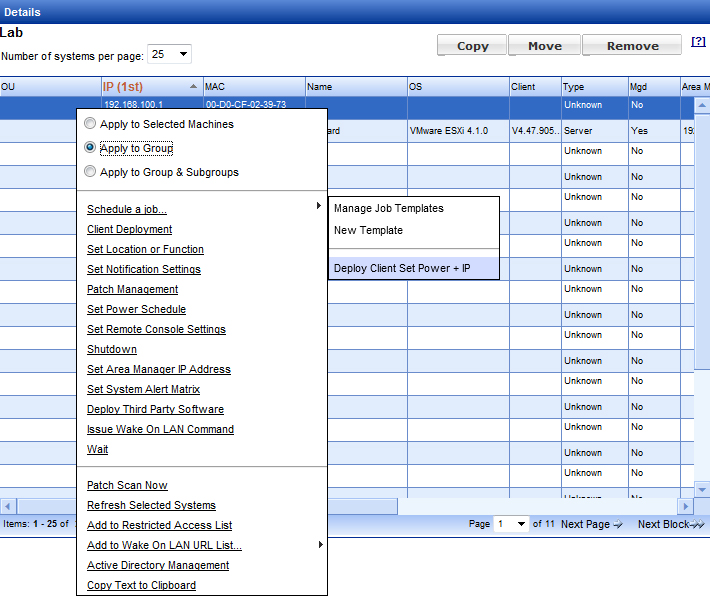Click the Move button
Image resolution: width=710 pixels, height=596 pixels.
point(544,46)
